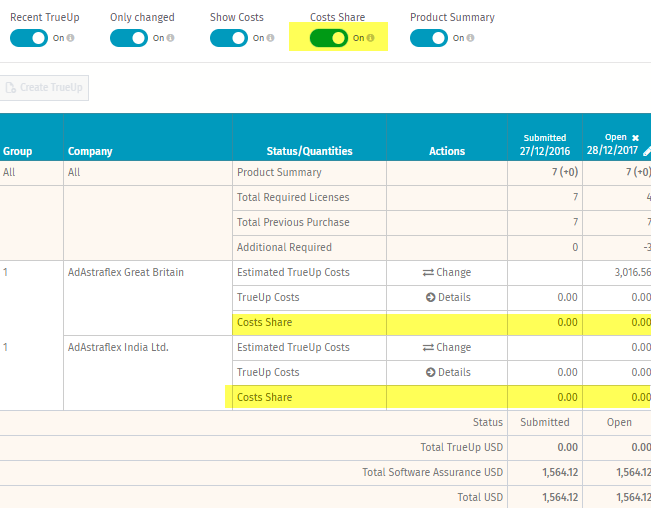The width and height of the screenshot is (651, 508).
Task: Toggle the highlighted Costs Share switch
Action: (x=328, y=38)
